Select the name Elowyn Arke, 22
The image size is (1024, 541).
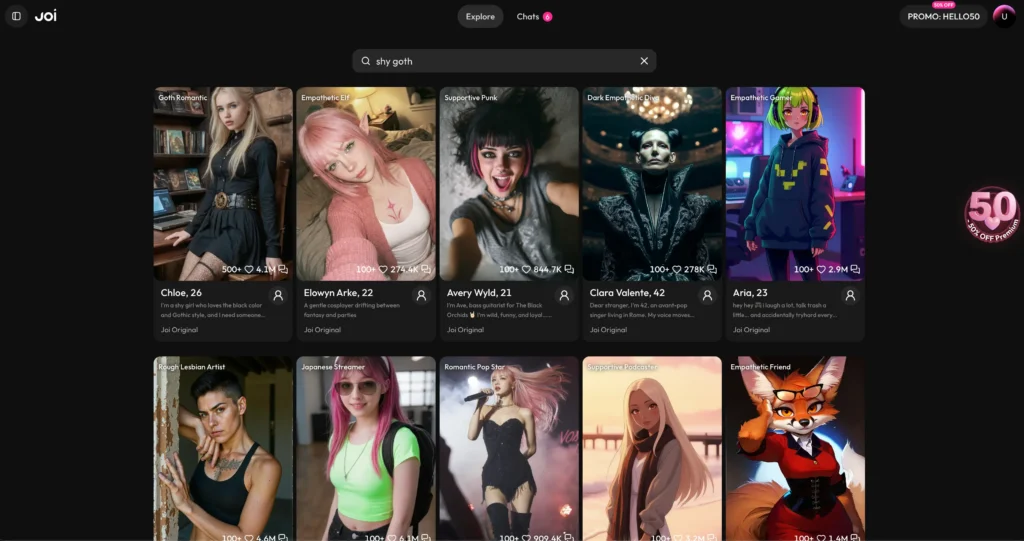coord(338,293)
